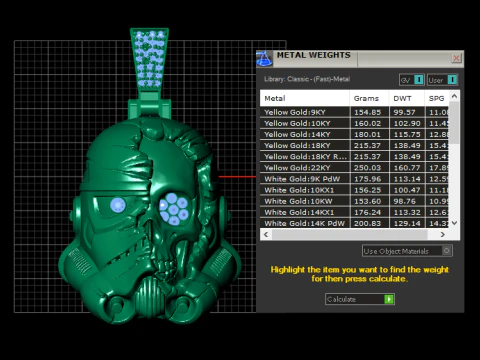The image size is (480, 360).
Task: Click the Library: Classic - (Fast)-Metal label
Action: (307, 79)
